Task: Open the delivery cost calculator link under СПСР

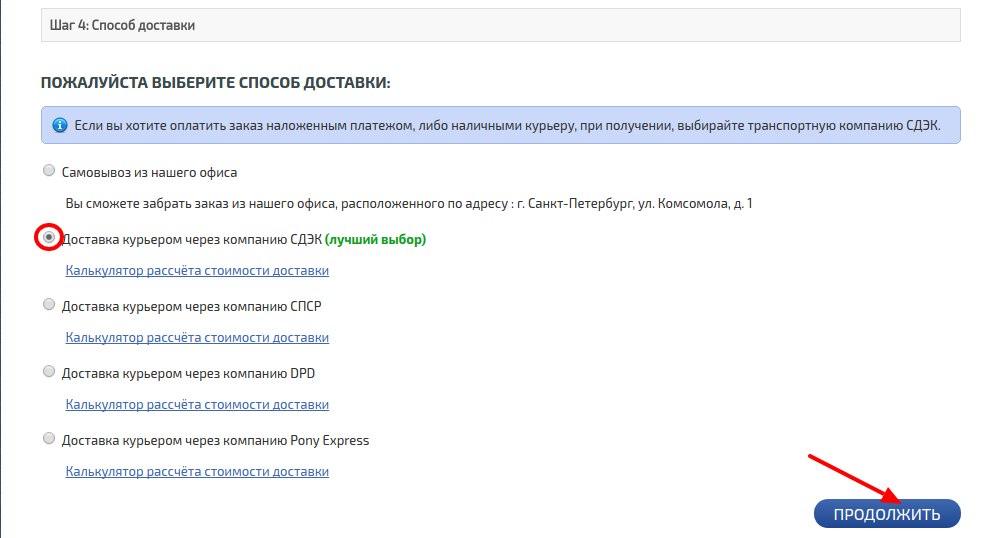Action: point(197,338)
